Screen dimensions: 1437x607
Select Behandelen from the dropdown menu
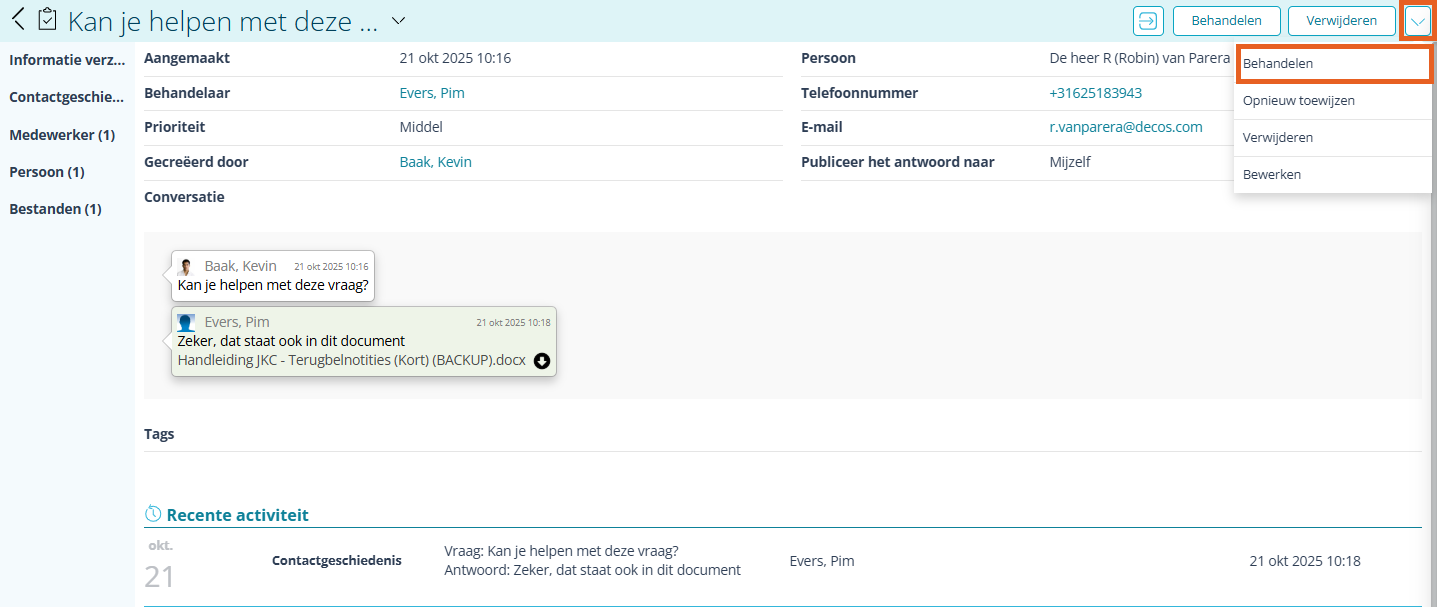[1331, 64]
